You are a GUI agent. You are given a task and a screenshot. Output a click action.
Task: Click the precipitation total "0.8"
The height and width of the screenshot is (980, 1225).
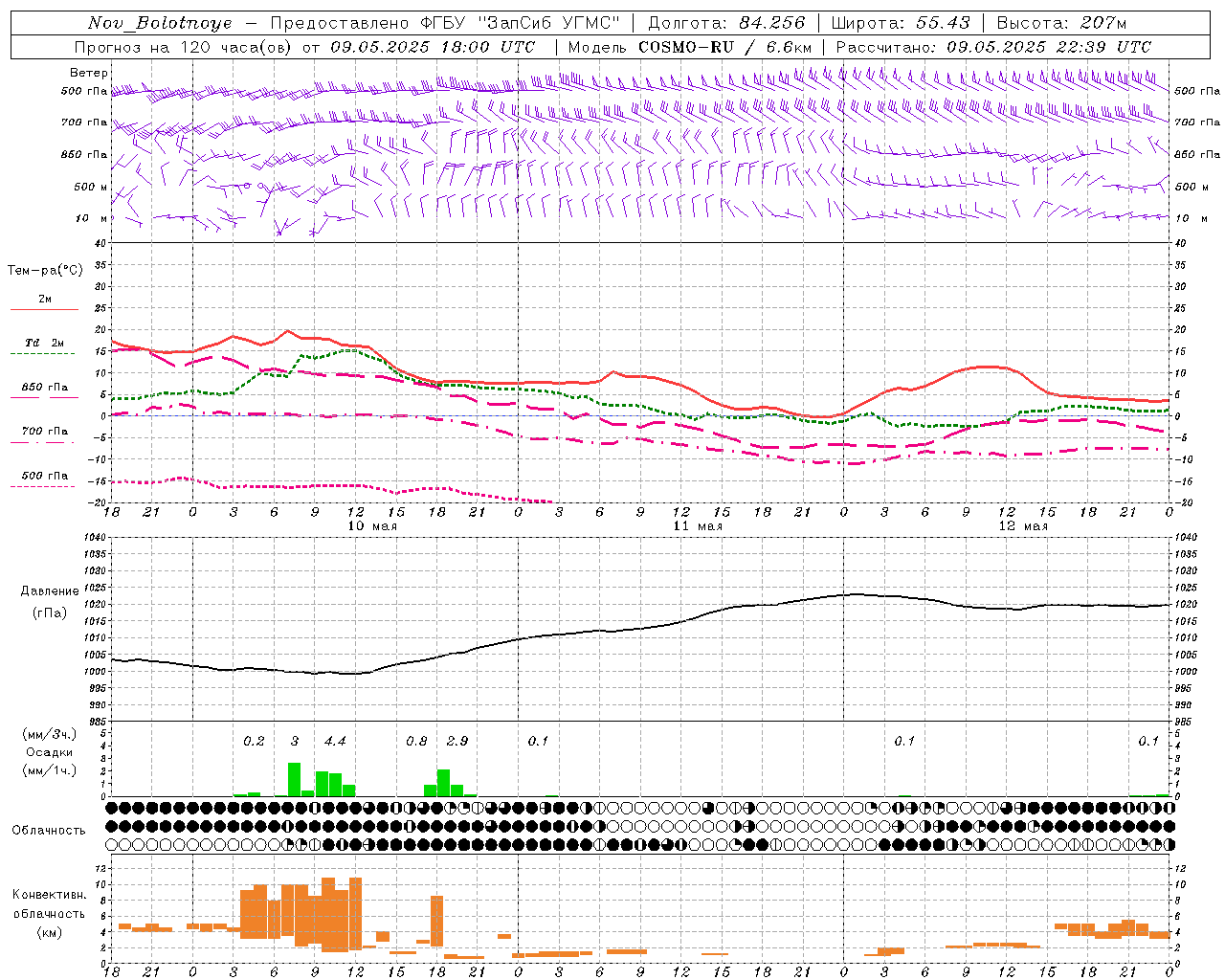(x=416, y=742)
